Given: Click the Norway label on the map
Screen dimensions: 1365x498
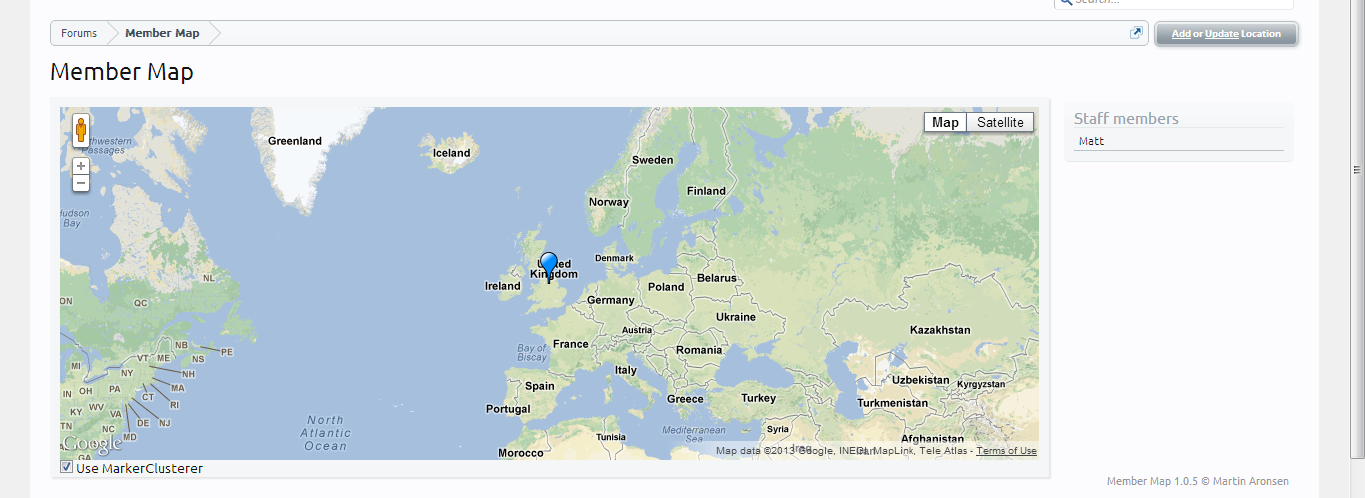Looking at the screenshot, I should [x=609, y=202].
